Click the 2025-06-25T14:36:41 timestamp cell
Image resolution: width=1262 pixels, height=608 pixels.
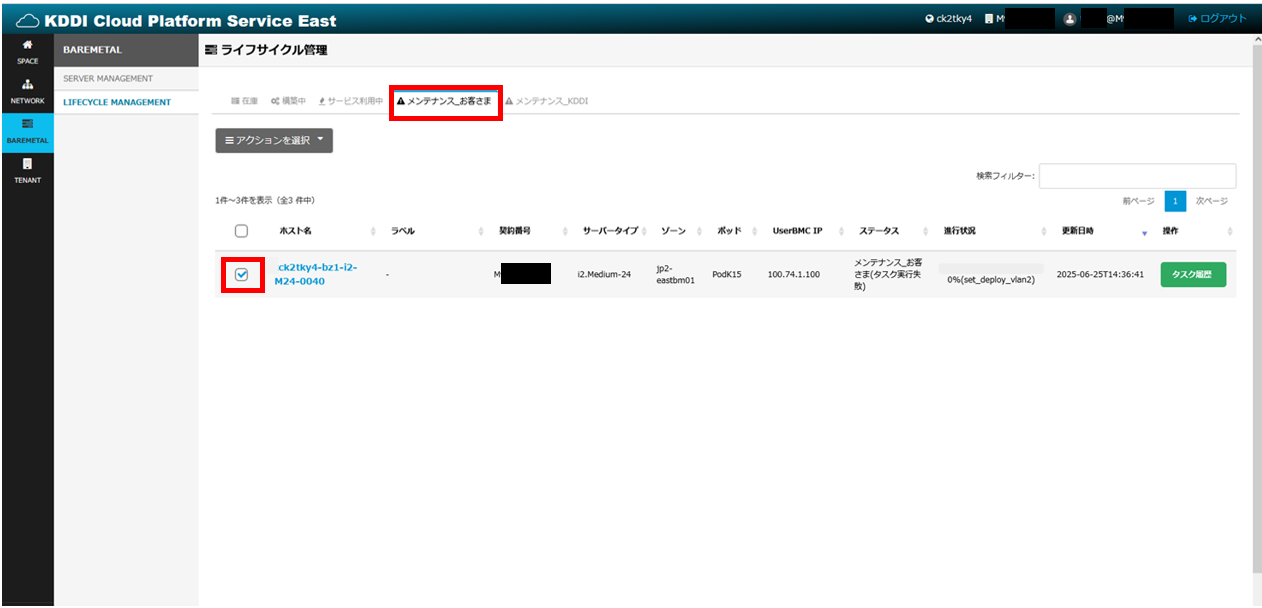(1100, 274)
